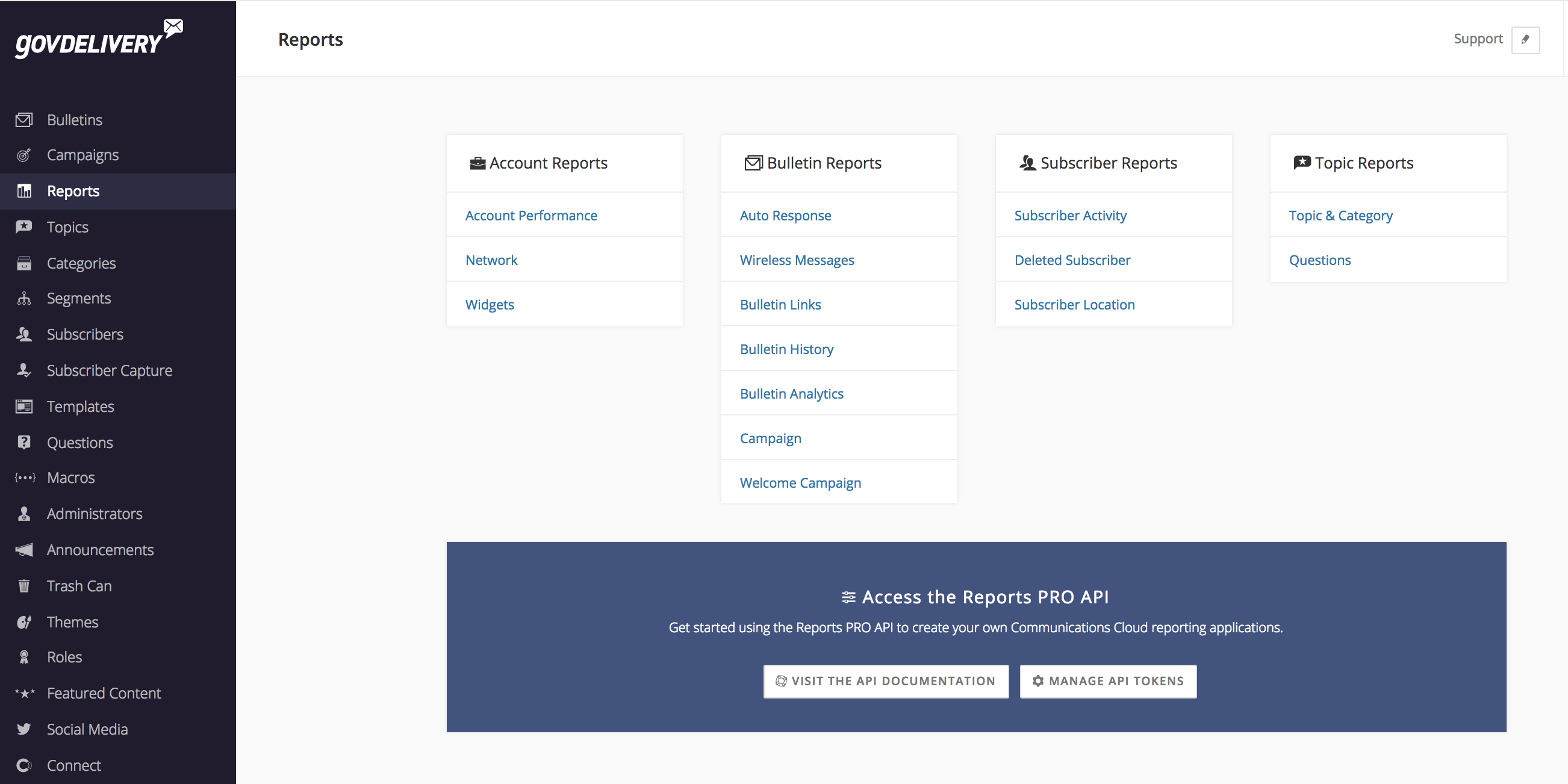Open Topic & Category report

point(1340,216)
